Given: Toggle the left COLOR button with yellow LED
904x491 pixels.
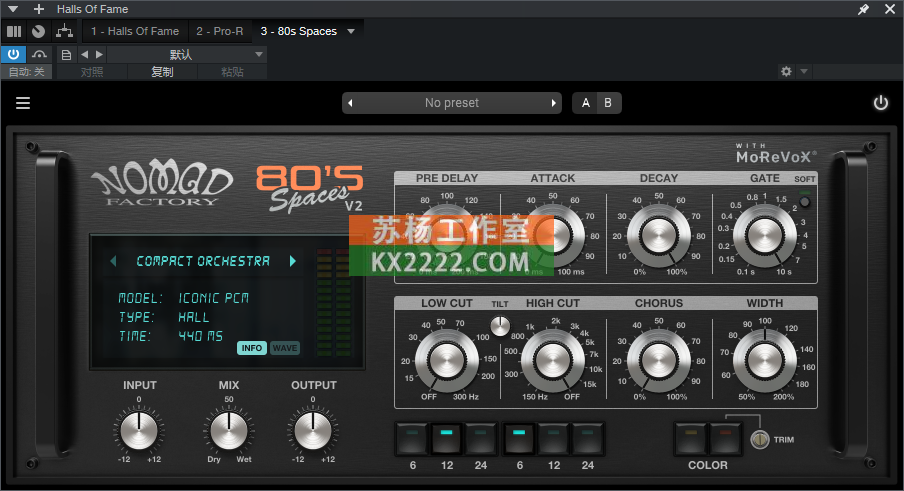Looking at the screenshot, I should pyautogui.click(x=691, y=439).
